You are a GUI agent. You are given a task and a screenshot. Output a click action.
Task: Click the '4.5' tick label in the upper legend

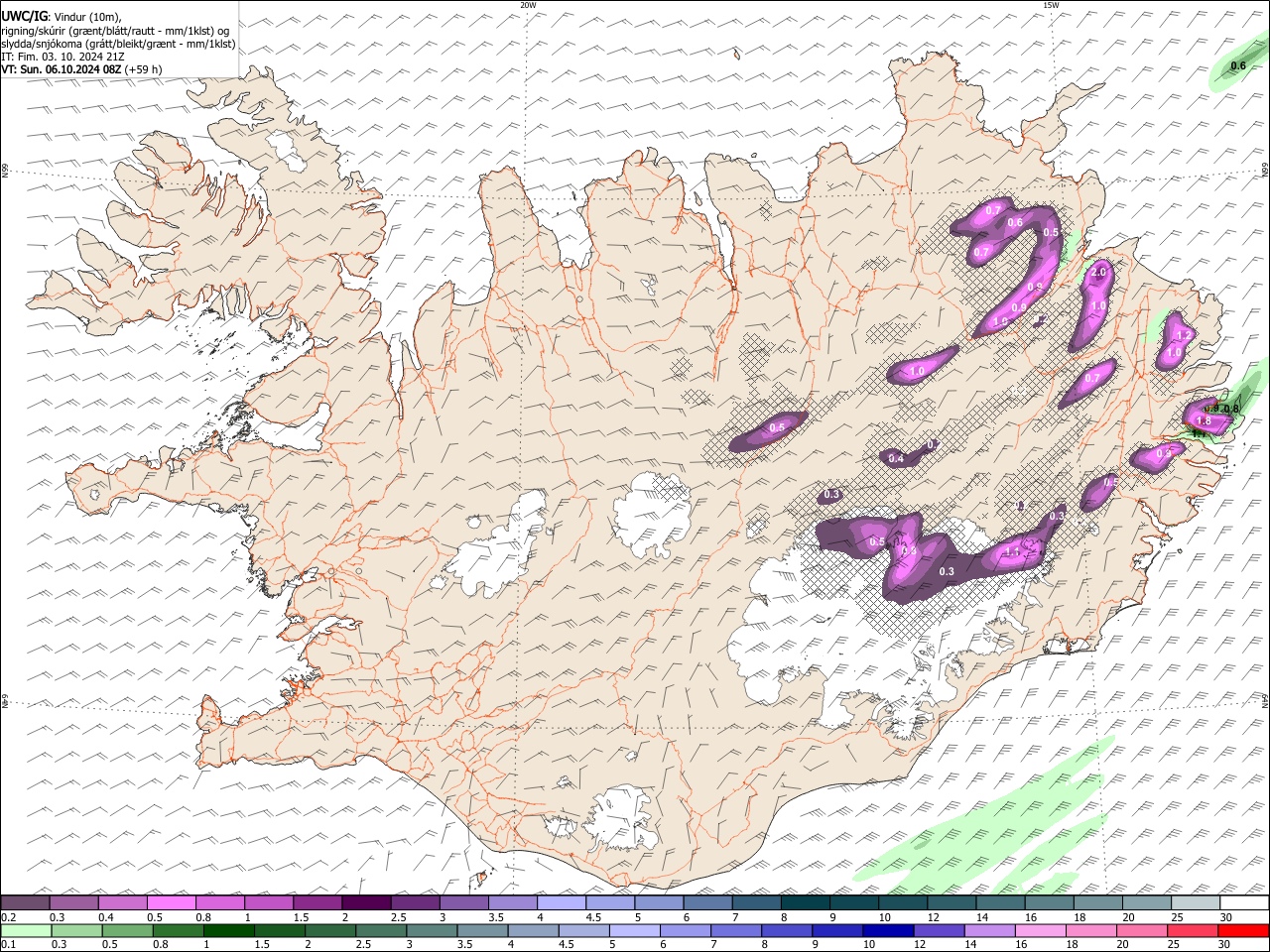[593, 916]
